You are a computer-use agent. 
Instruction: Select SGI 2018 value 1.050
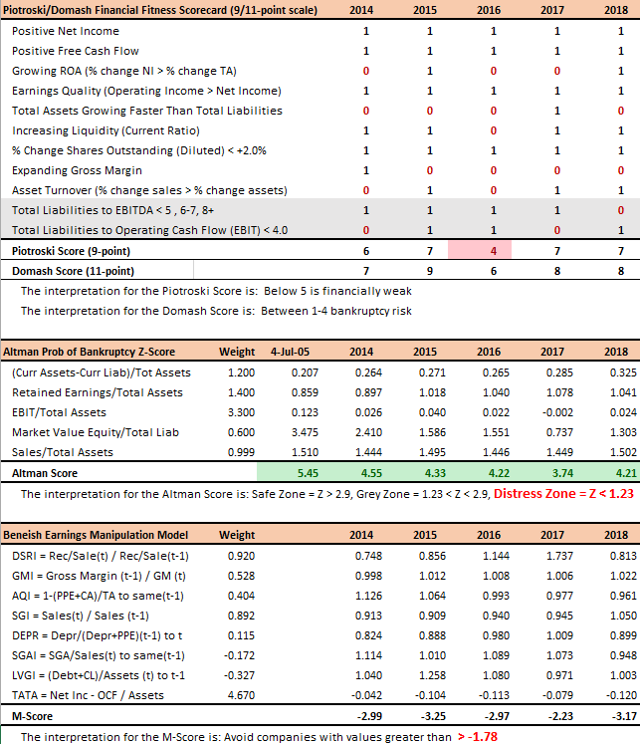click(x=623, y=615)
